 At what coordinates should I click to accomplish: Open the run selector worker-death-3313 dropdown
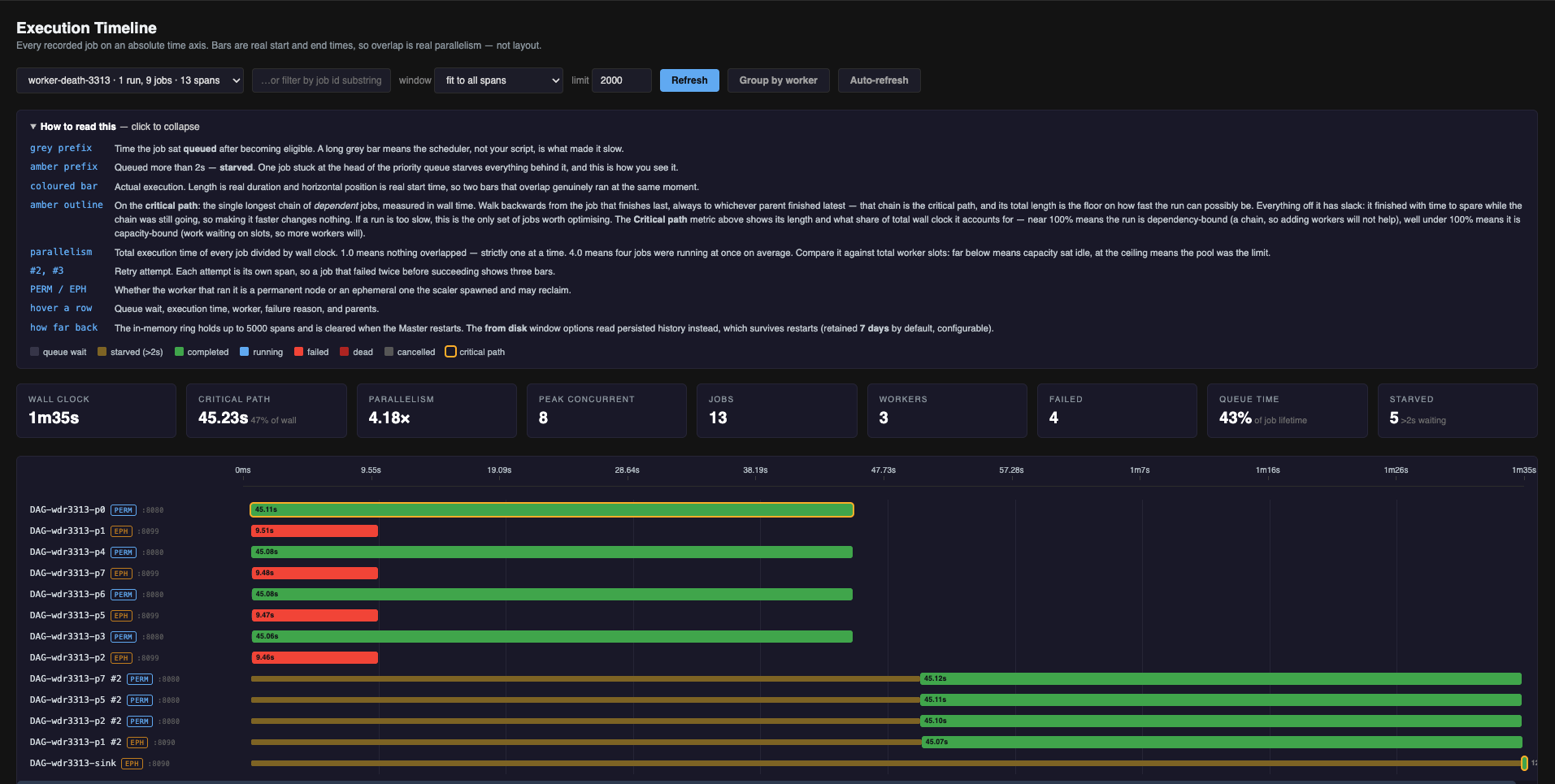click(130, 80)
